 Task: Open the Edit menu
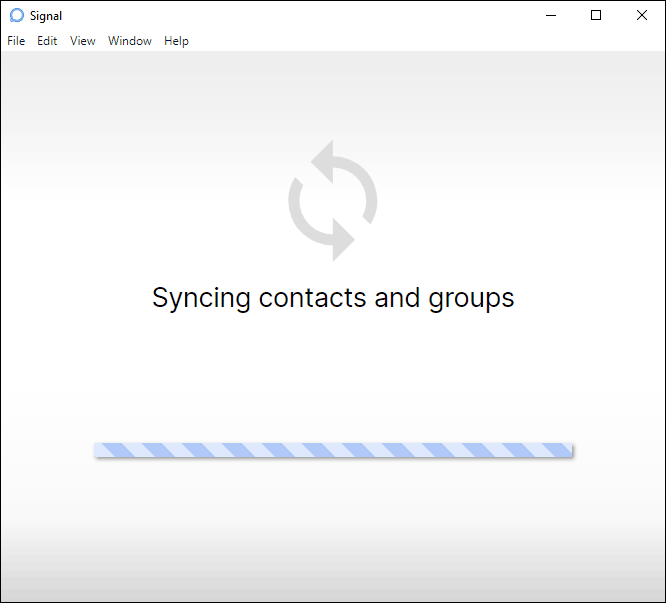(47, 41)
